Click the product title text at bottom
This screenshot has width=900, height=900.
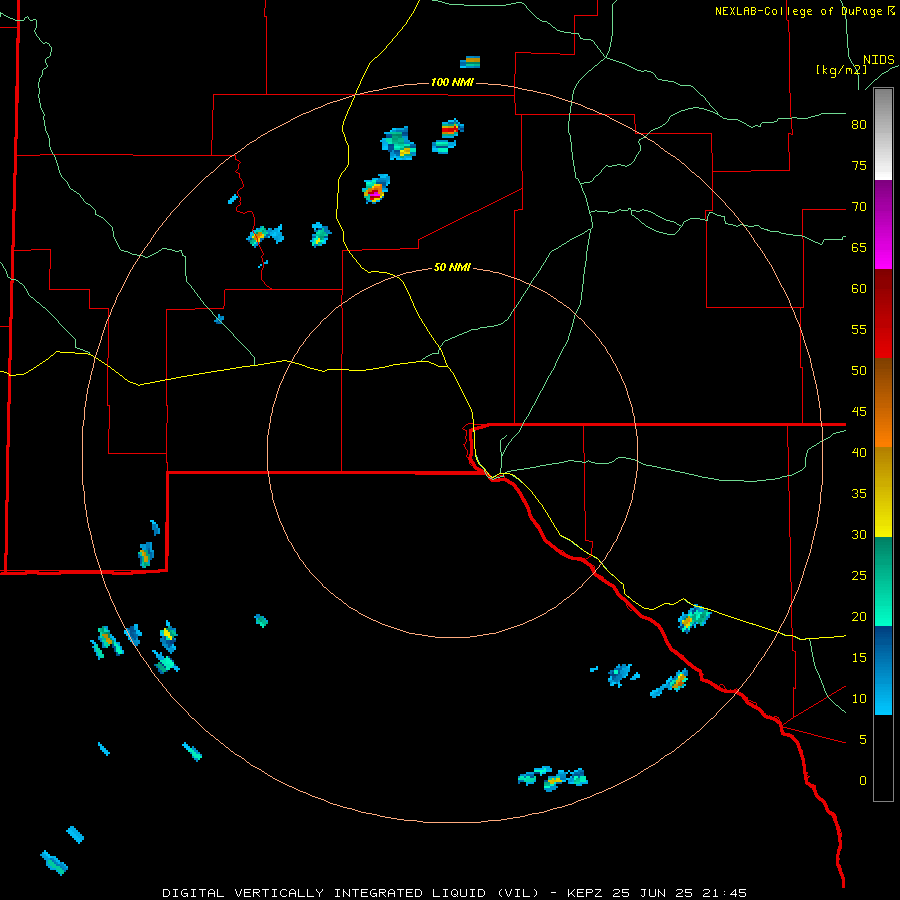click(455, 893)
